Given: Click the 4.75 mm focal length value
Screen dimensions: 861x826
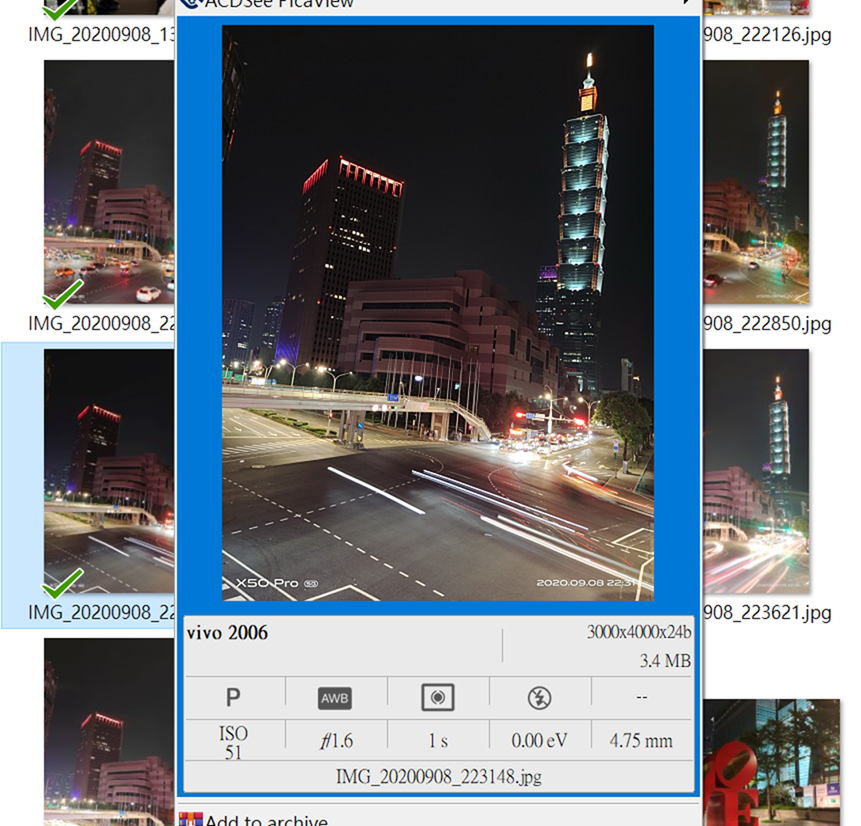Looking at the screenshot, I should point(640,741).
